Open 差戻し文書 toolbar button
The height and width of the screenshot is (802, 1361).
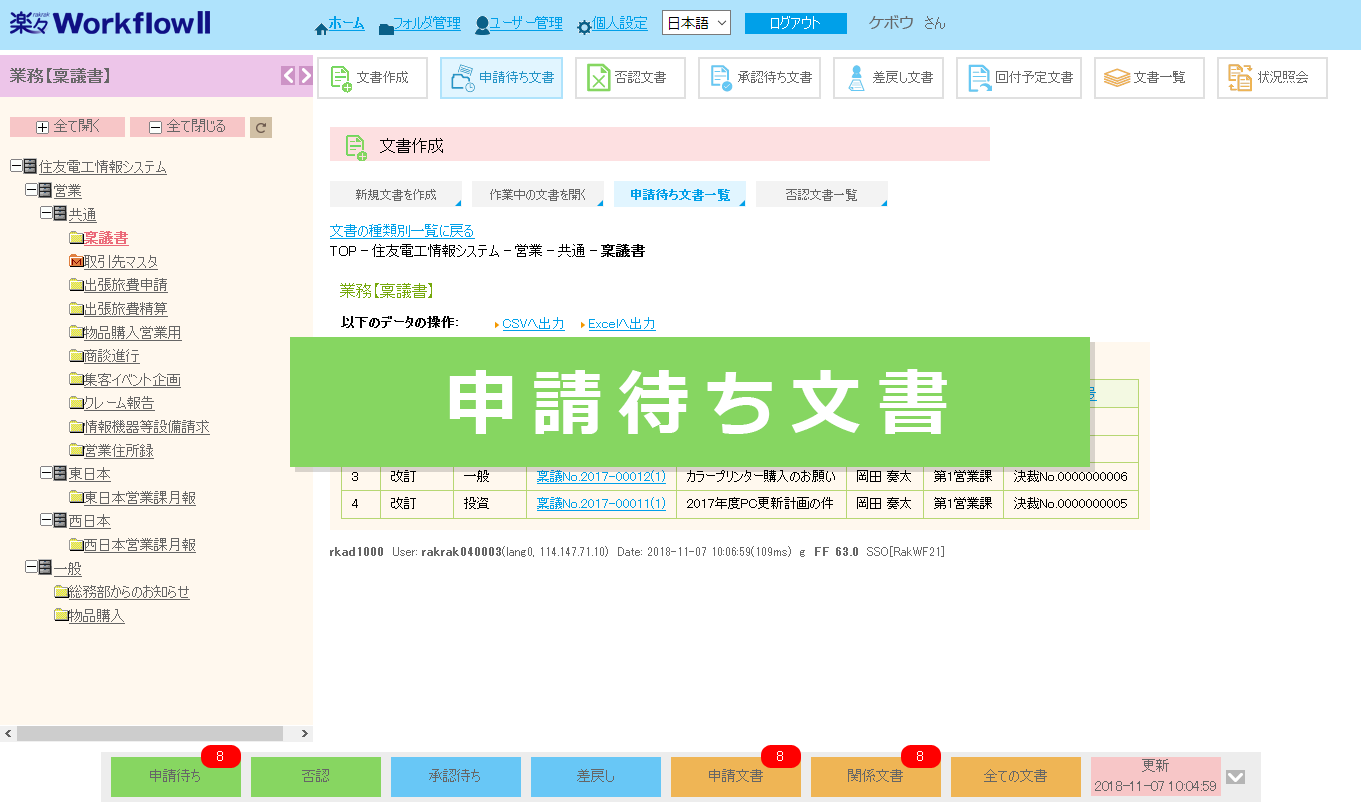(x=888, y=78)
